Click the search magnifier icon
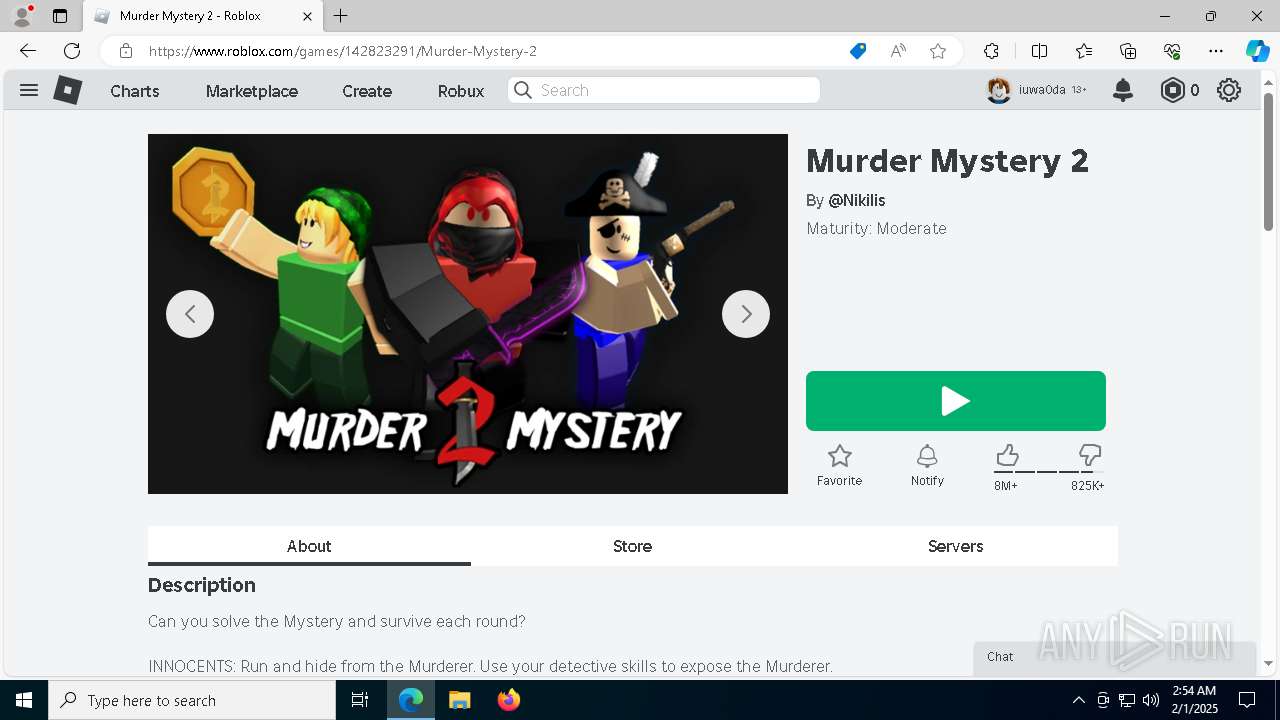This screenshot has height=720, width=1280. [x=523, y=90]
